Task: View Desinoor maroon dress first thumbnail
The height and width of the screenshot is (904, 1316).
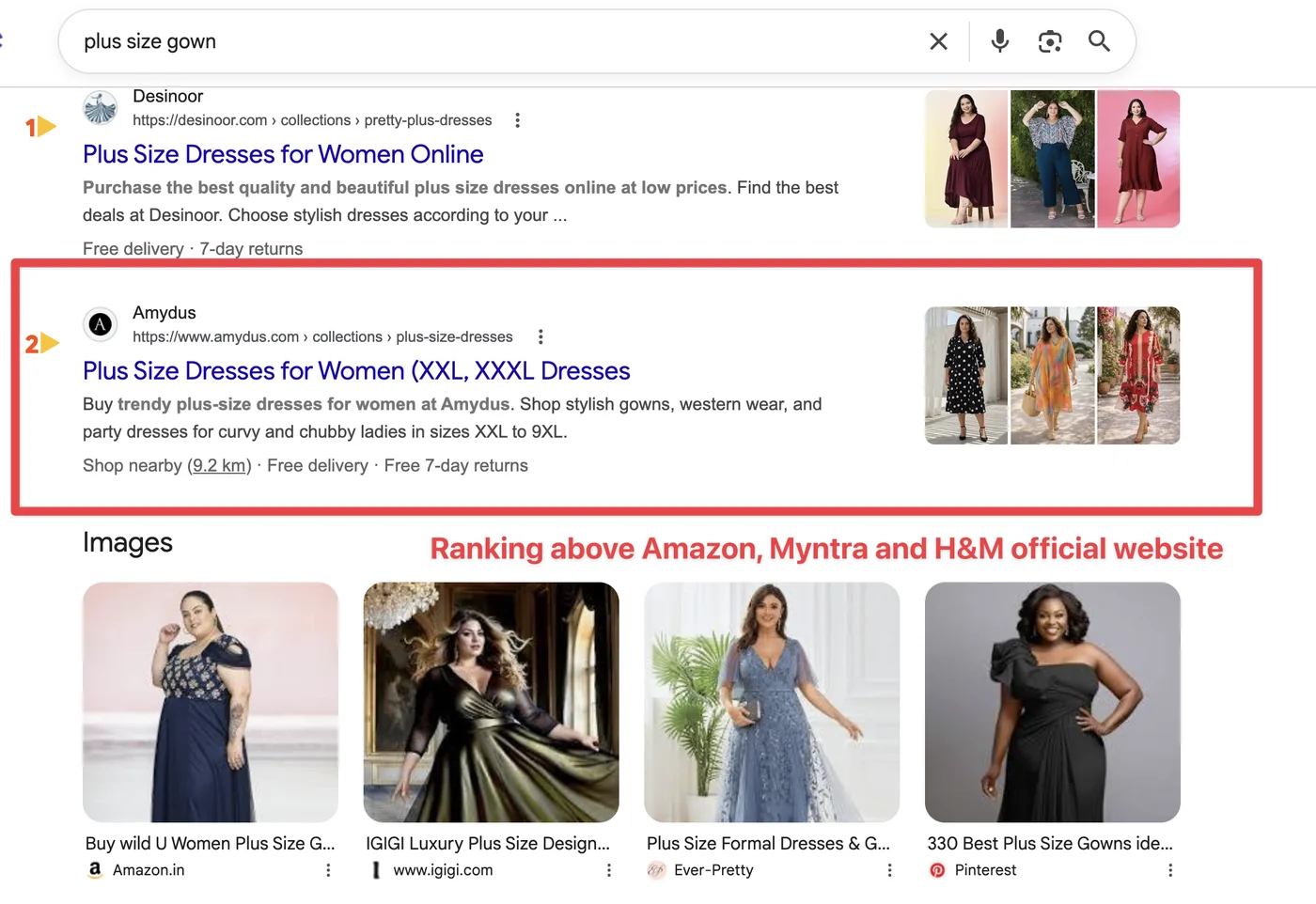Action: (x=966, y=159)
